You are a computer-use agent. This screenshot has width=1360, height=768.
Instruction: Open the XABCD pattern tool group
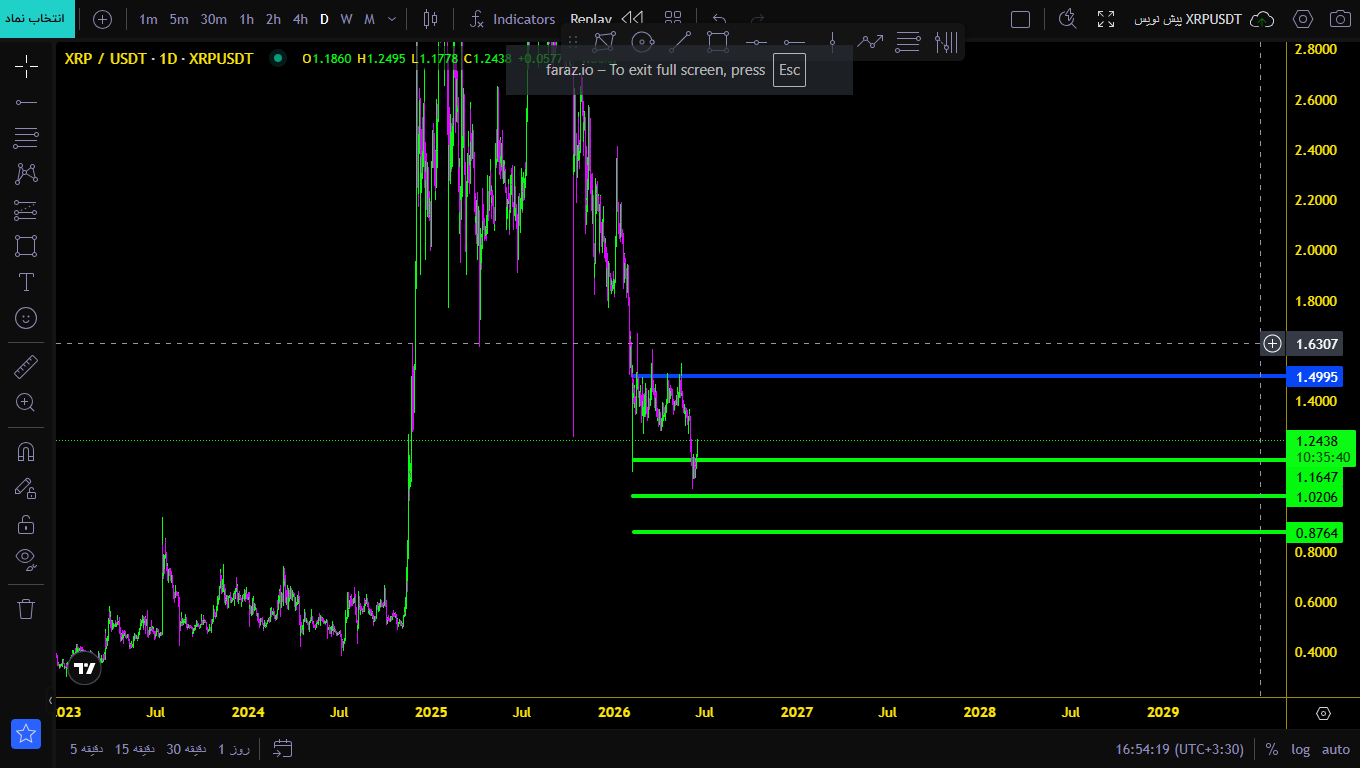pos(26,174)
